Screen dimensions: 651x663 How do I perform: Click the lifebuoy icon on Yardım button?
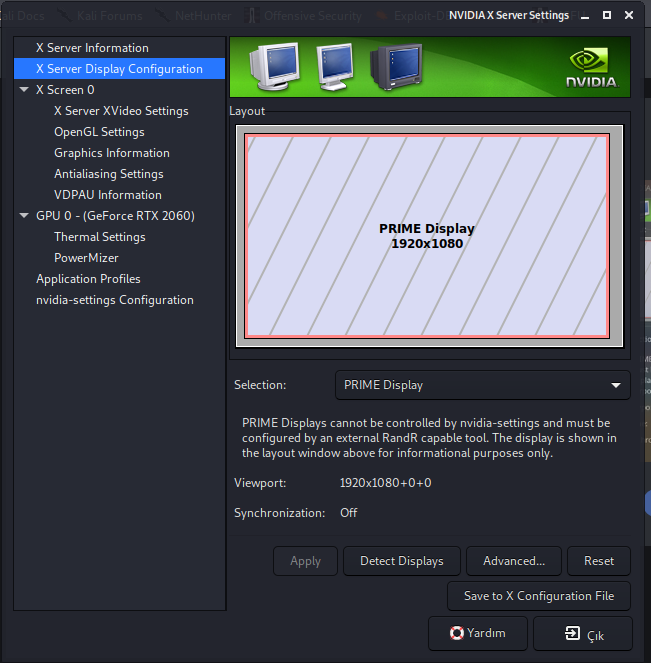457,633
